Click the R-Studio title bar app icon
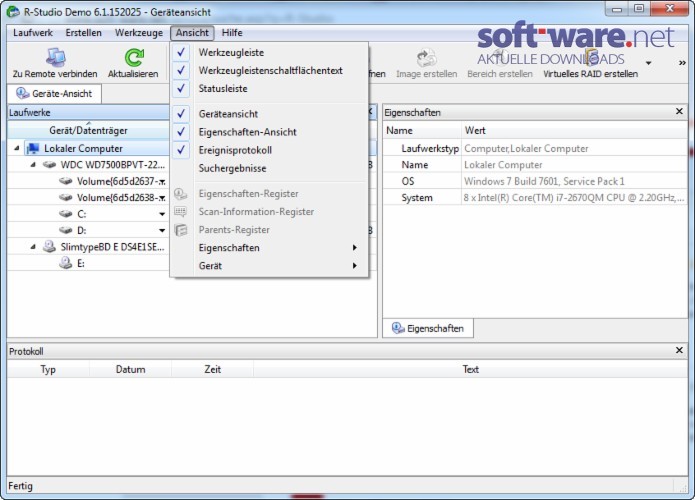Image resolution: width=695 pixels, height=500 pixels. [13, 12]
